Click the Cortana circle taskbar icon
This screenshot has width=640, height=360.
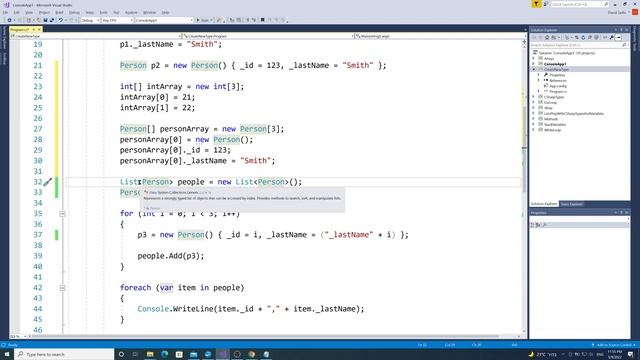coord(121,354)
